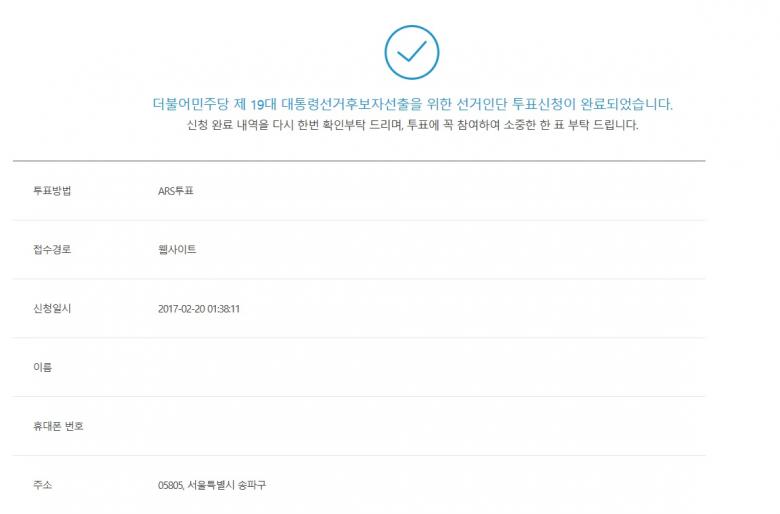The image size is (780, 514).
Task: Select the 휴대폰 번호 row label
Action: (x=58, y=427)
